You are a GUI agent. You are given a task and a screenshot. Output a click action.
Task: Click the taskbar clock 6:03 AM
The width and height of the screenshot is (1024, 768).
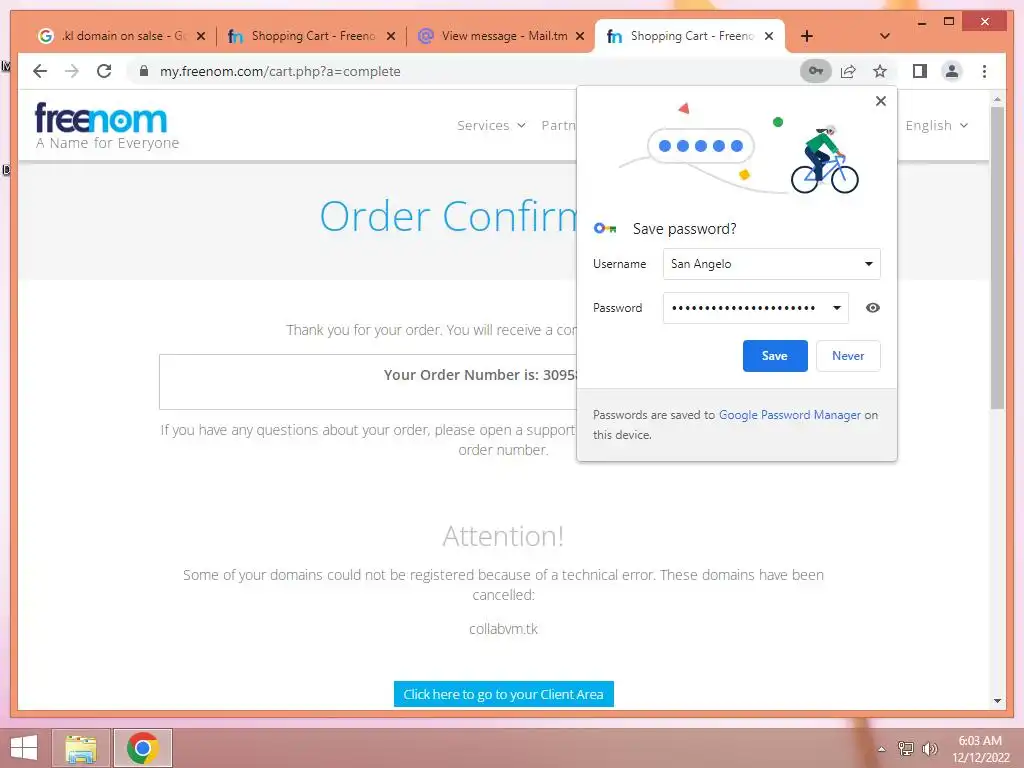980,741
